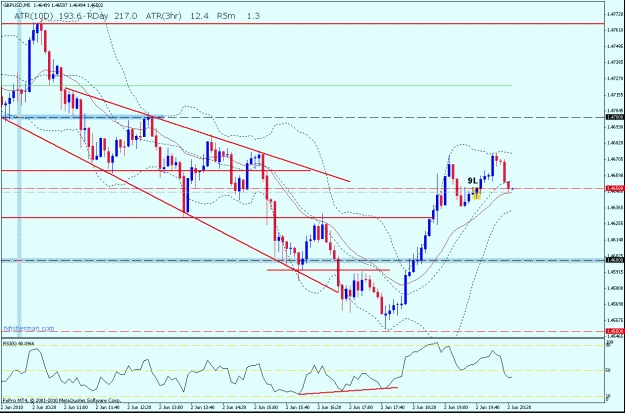Click the 12.4 ATR(3hr) value
This screenshot has height=413, width=625.
point(200,16)
